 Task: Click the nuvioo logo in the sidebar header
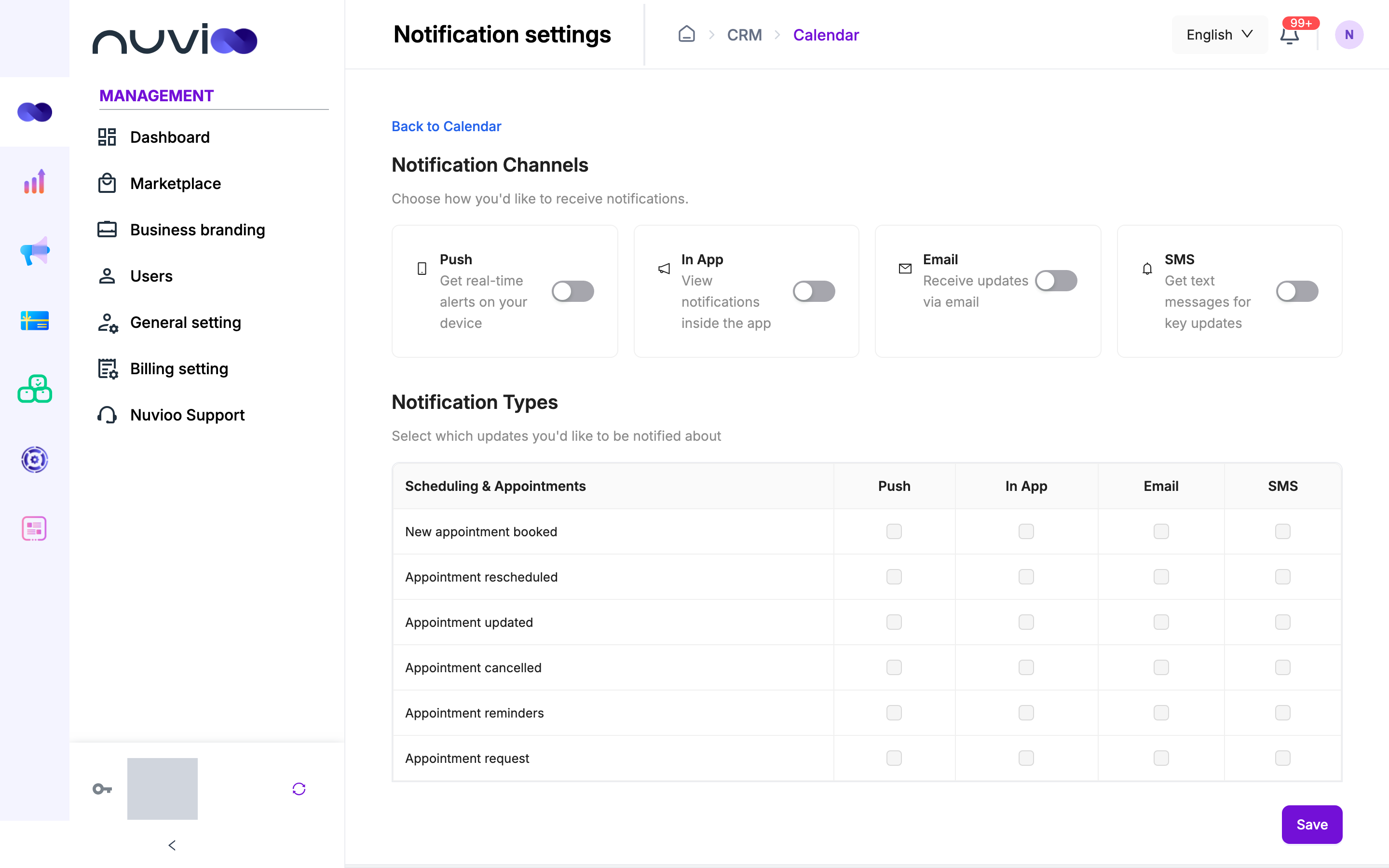[x=175, y=39]
